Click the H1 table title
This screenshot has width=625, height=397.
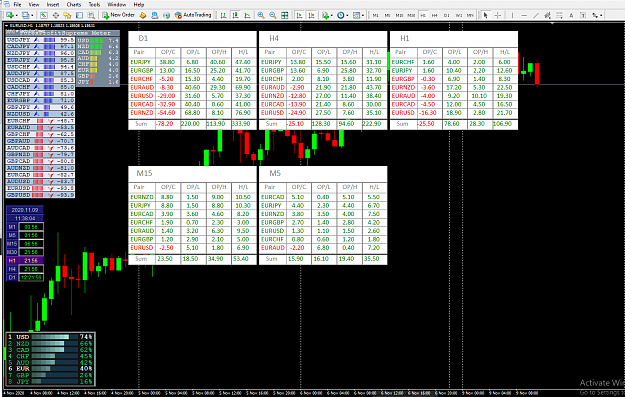pyautogui.click(x=405, y=38)
